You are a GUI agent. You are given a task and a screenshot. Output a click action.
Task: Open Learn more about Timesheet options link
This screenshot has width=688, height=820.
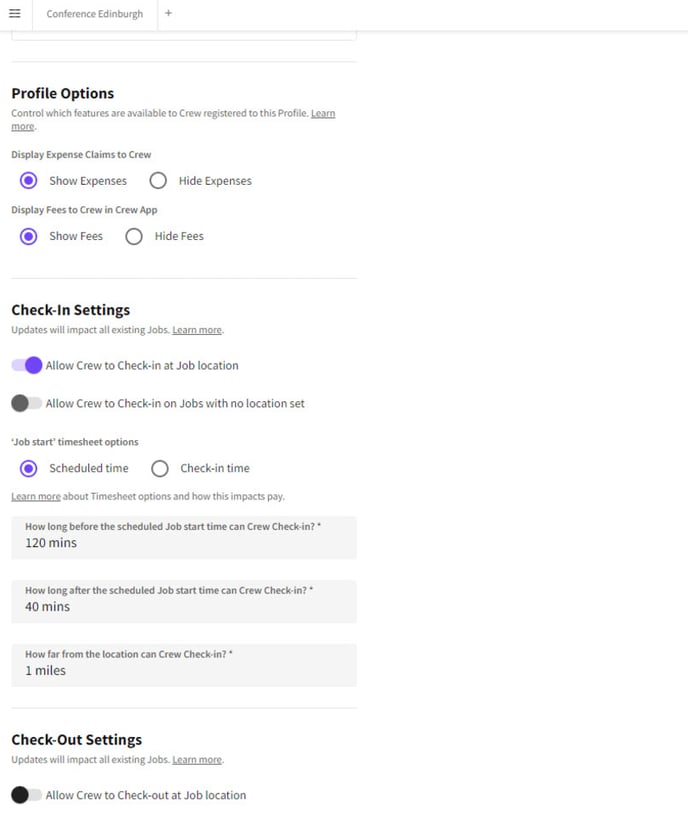(x=36, y=497)
